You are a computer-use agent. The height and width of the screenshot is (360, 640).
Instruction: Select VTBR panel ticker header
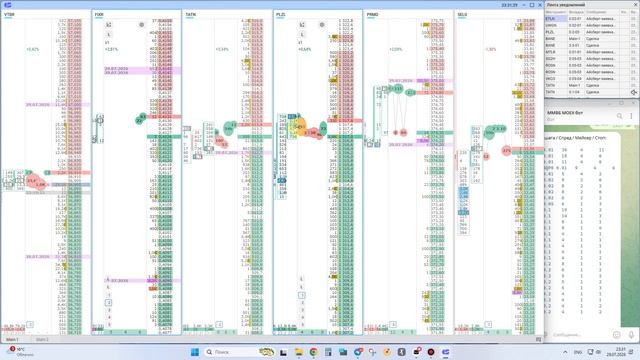coord(9,14)
